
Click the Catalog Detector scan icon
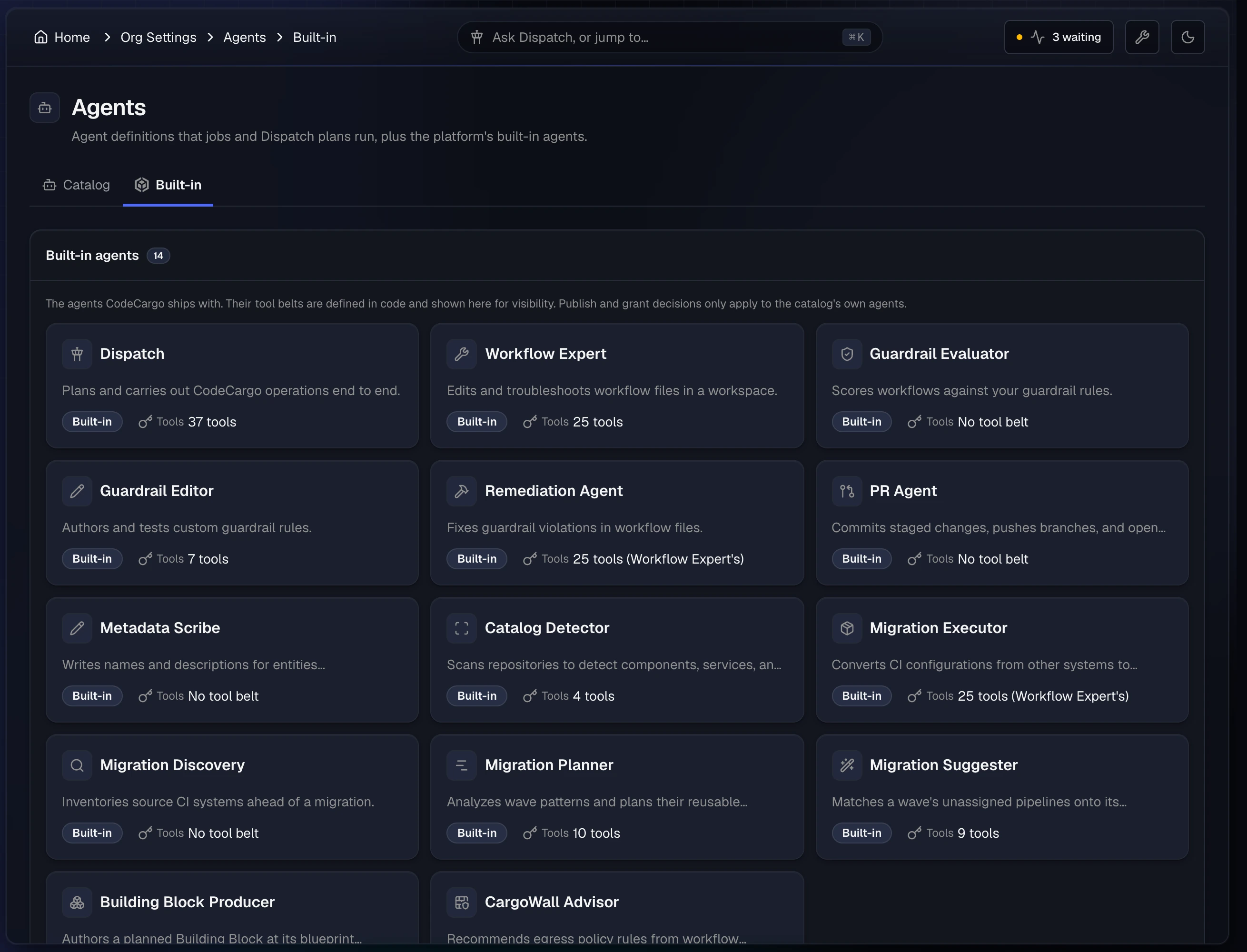462,628
